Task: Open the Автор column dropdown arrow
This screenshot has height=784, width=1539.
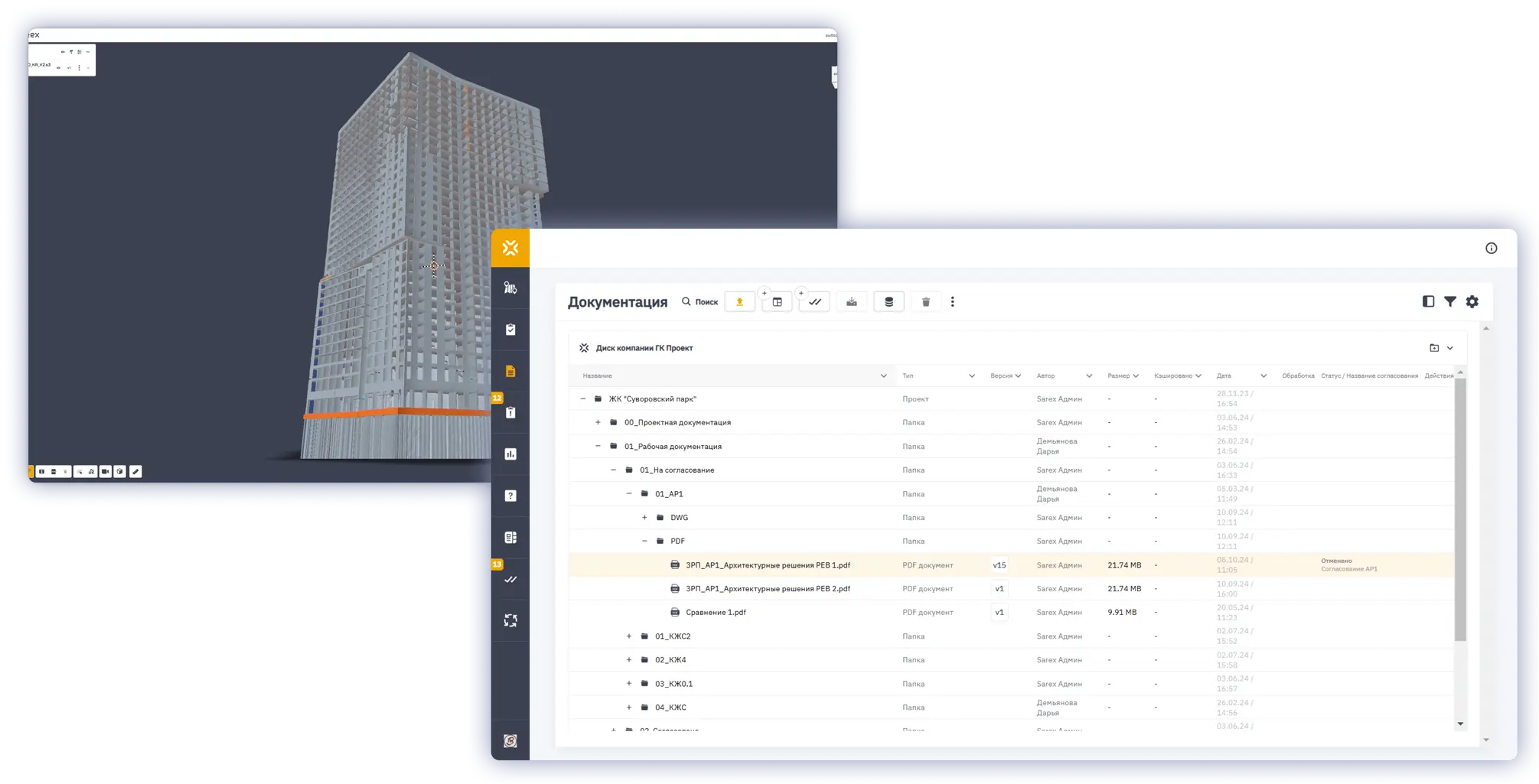Action: [x=1088, y=376]
